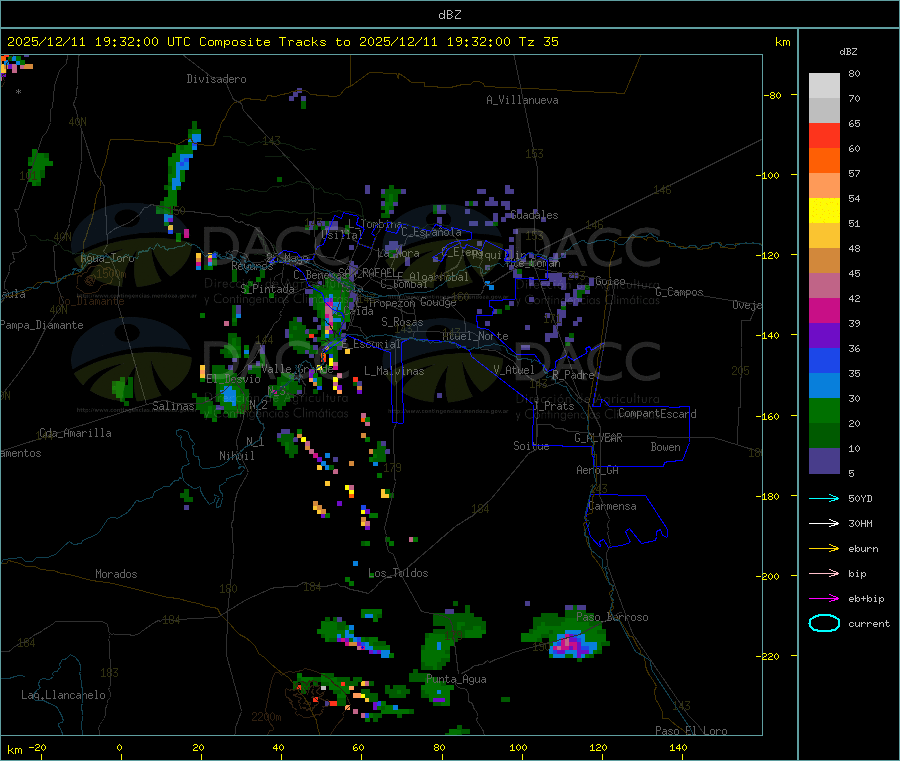The image size is (900, 761).
Task: Click the cyan 'current' ellipse legend symbol
Action: (824, 623)
